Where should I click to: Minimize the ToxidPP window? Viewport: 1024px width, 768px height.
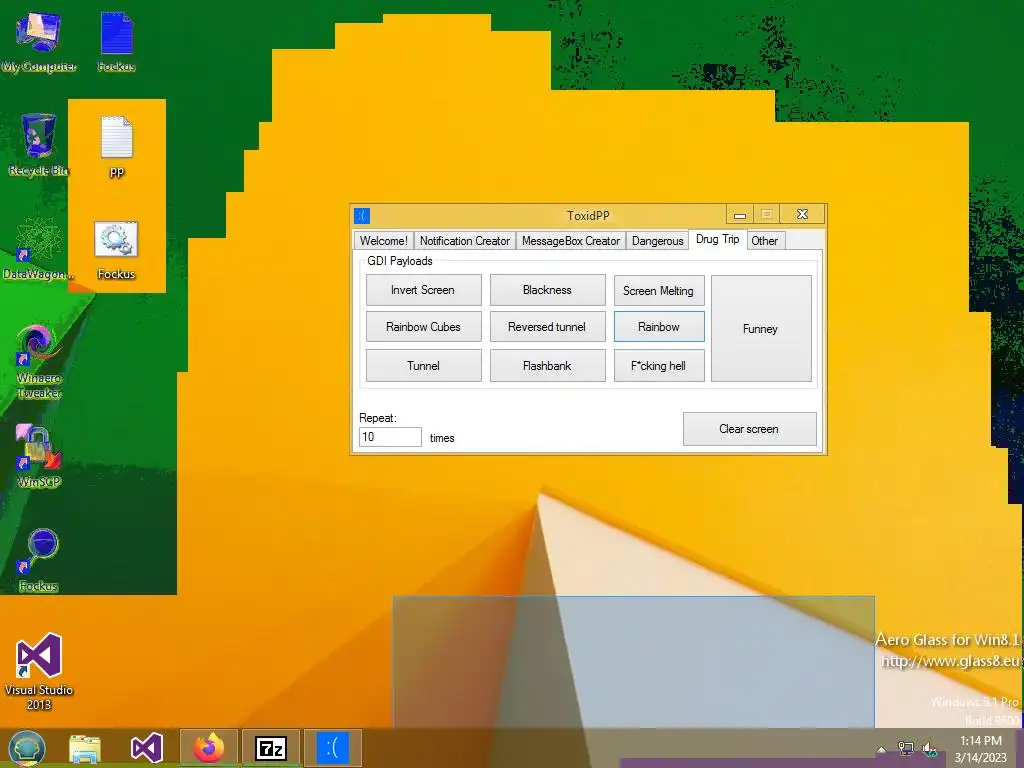tap(740, 215)
